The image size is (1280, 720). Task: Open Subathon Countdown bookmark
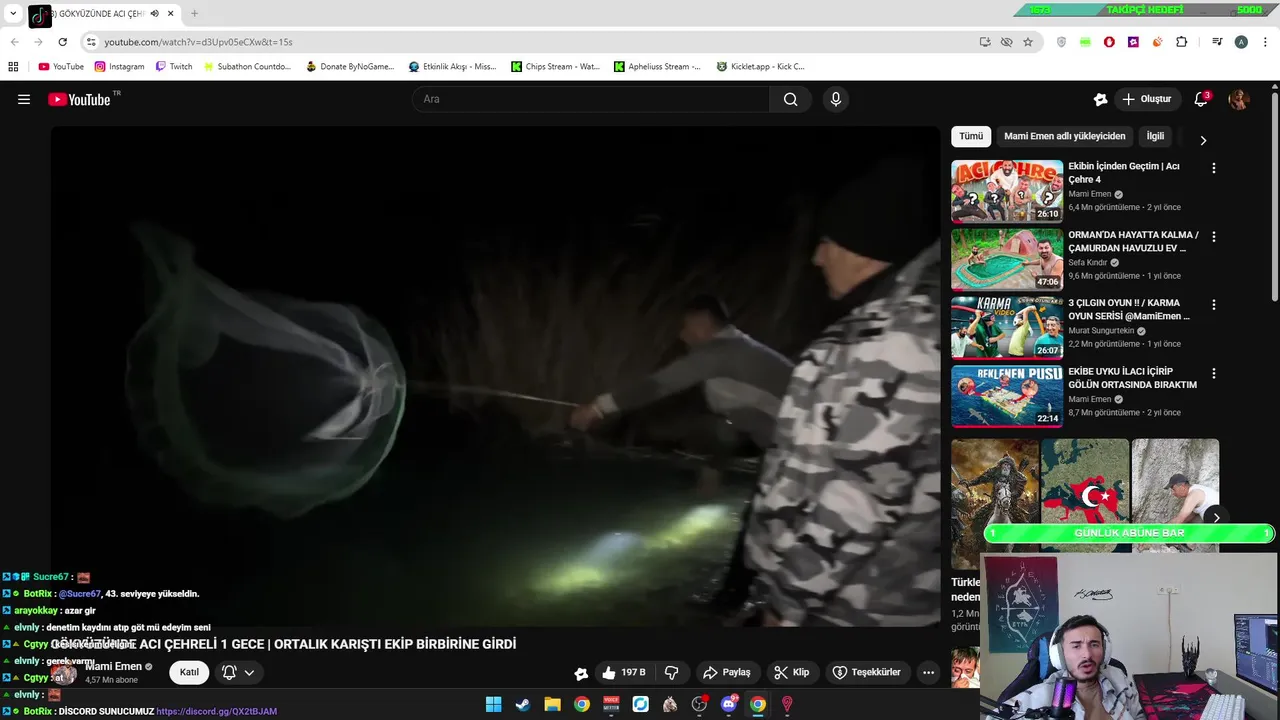click(x=246, y=67)
